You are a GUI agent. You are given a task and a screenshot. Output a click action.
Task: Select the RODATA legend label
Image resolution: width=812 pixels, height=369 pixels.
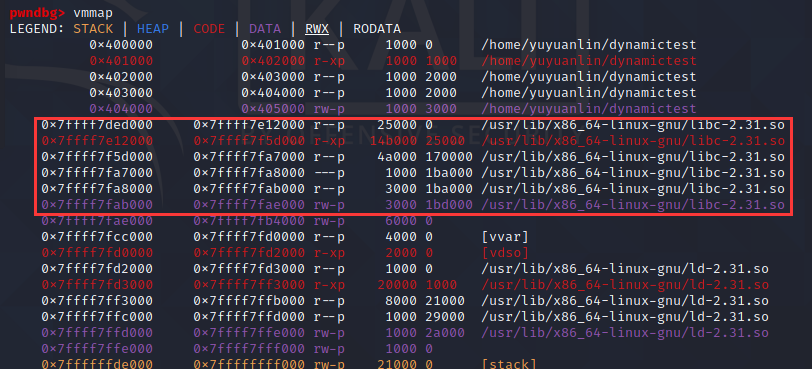coord(377,29)
